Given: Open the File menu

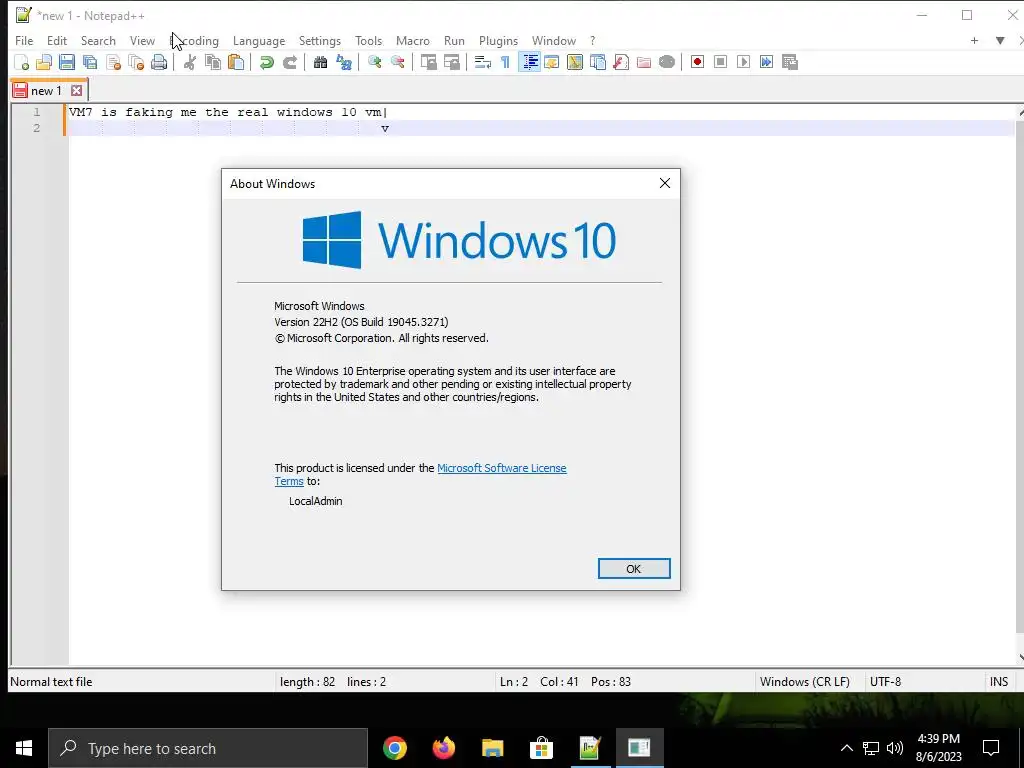Looking at the screenshot, I should [x=24, y=40].
